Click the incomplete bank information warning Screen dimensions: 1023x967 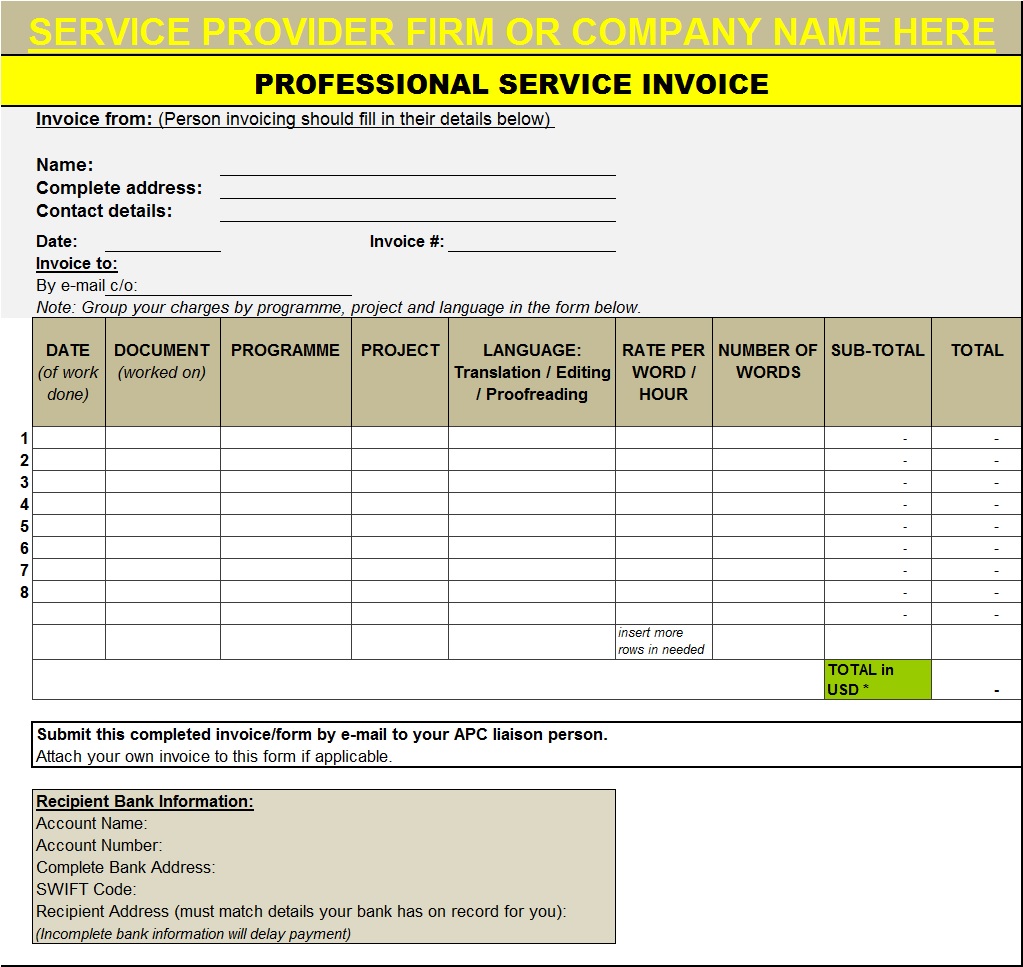pos(193,934)
